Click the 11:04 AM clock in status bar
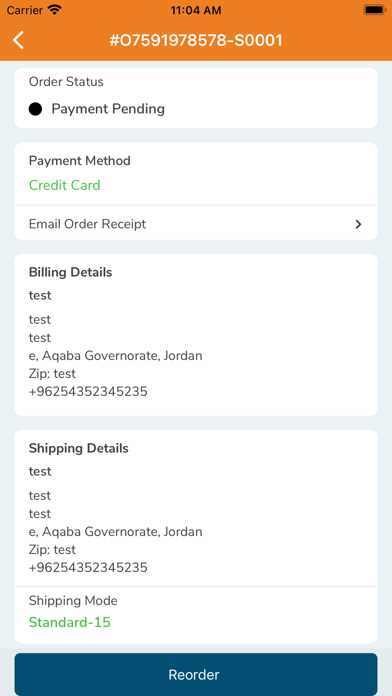Image resolution: width=392 pixels, height=696 pixels. [x=196, y=10]
